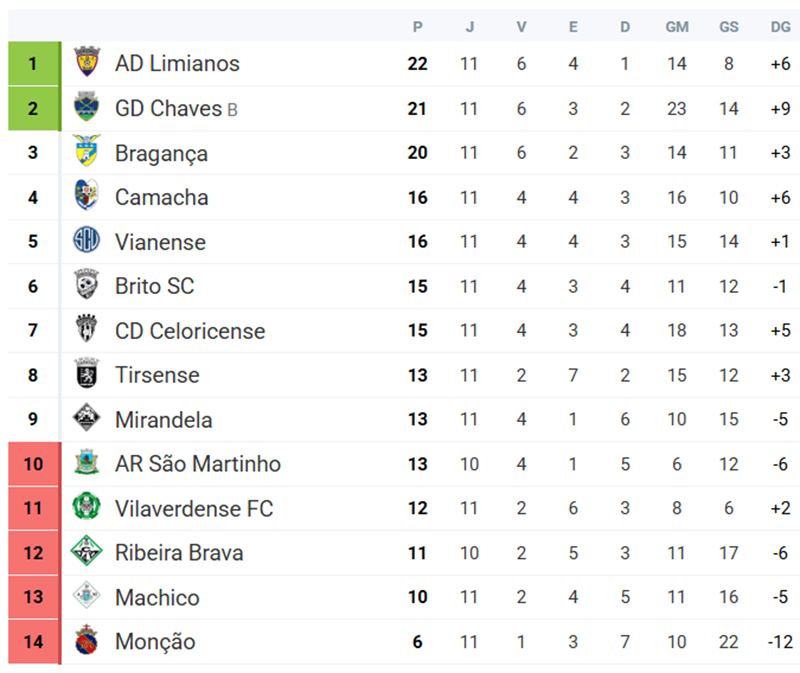800x673 pixels.
Task: Click the AD Limianos club crest
Action: pos(87,63)
